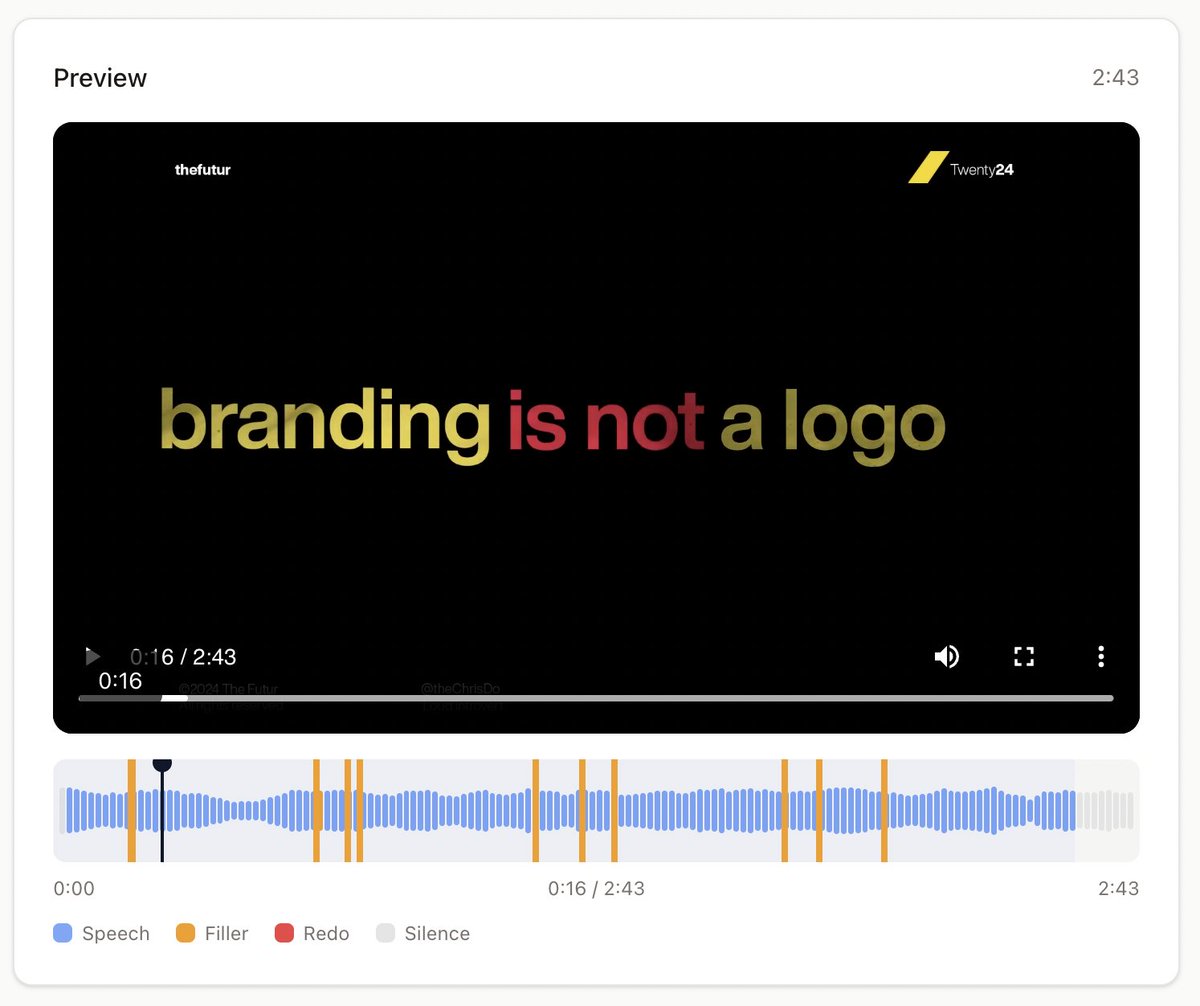The width and height of the screenshot is (1200, 1006).
Task: Click the Redo legend color indicator
Action: tap(284, 932)
